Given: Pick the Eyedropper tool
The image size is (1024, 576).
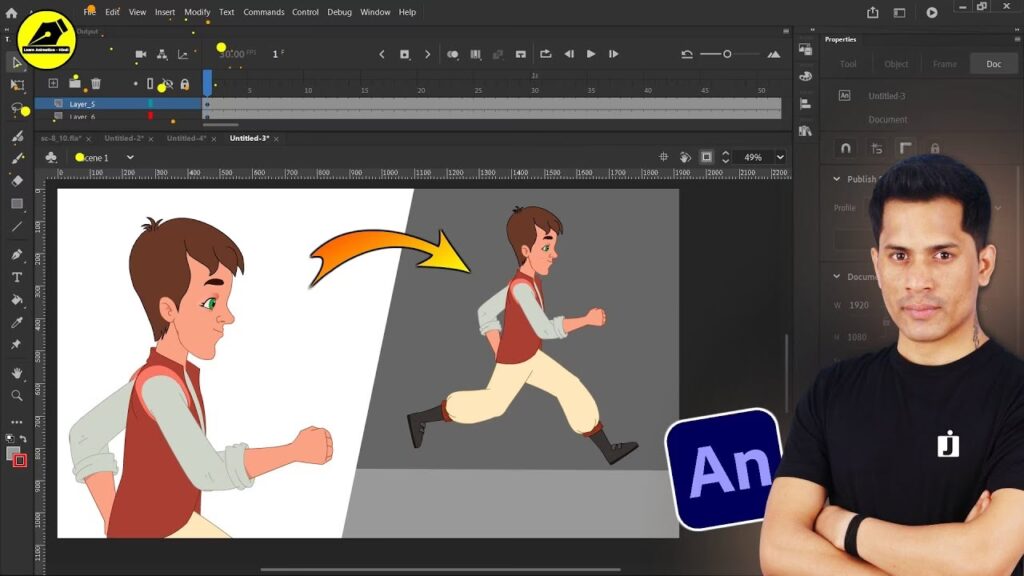Looking at the screenshot, I should tap(17, 322).
